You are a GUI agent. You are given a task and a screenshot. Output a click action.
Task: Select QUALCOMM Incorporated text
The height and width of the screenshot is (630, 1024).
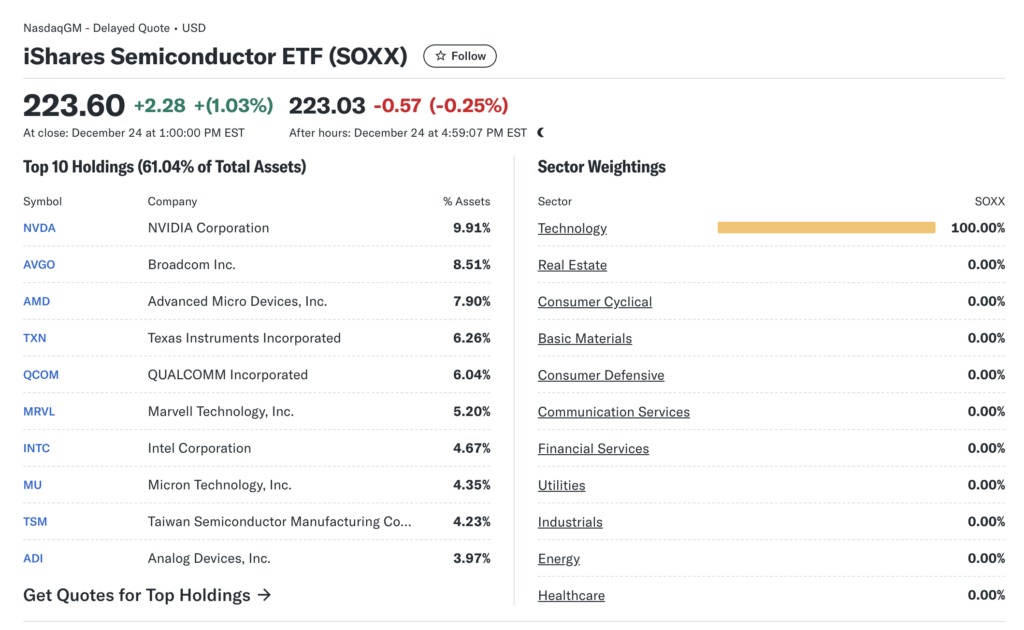point(227,375)
